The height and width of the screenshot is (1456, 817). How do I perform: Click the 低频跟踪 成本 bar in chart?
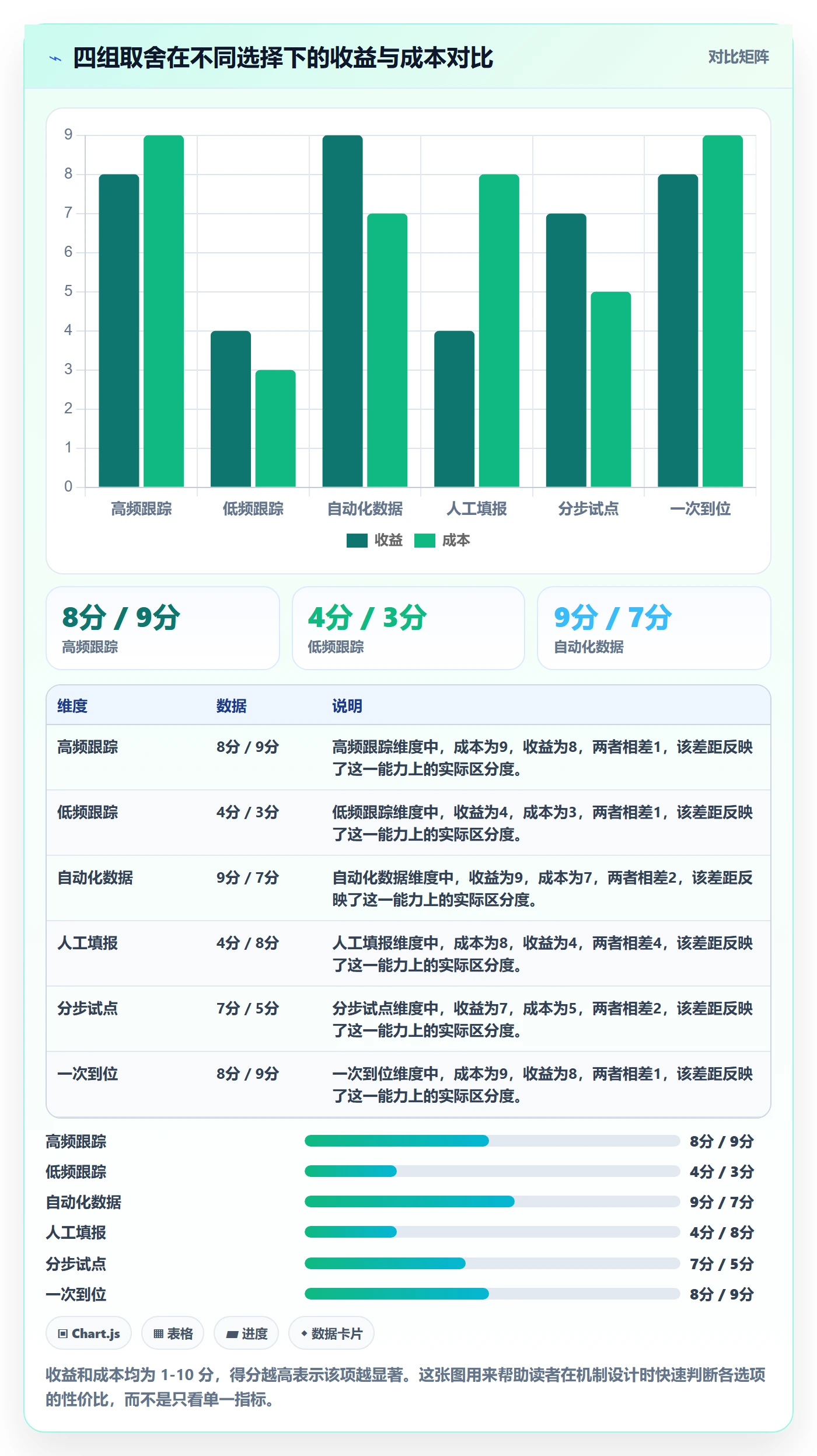(x=275, y=429)
